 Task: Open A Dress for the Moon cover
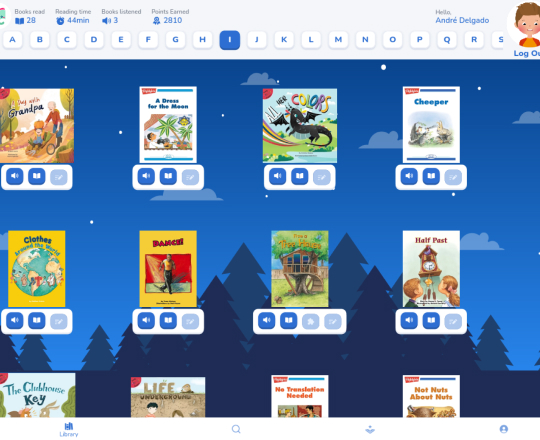pos(168,124)
